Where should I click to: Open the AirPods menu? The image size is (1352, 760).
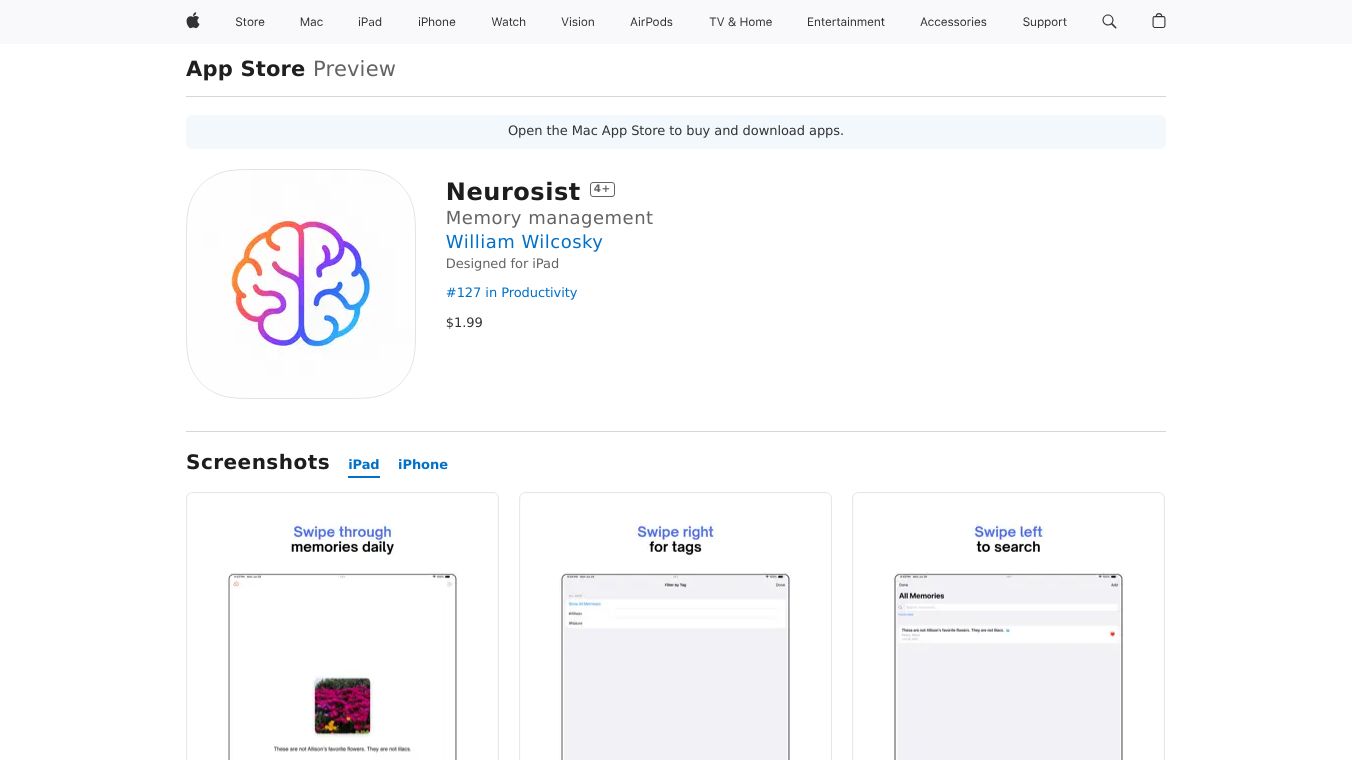pyautogui.click(x=652, y=22)
